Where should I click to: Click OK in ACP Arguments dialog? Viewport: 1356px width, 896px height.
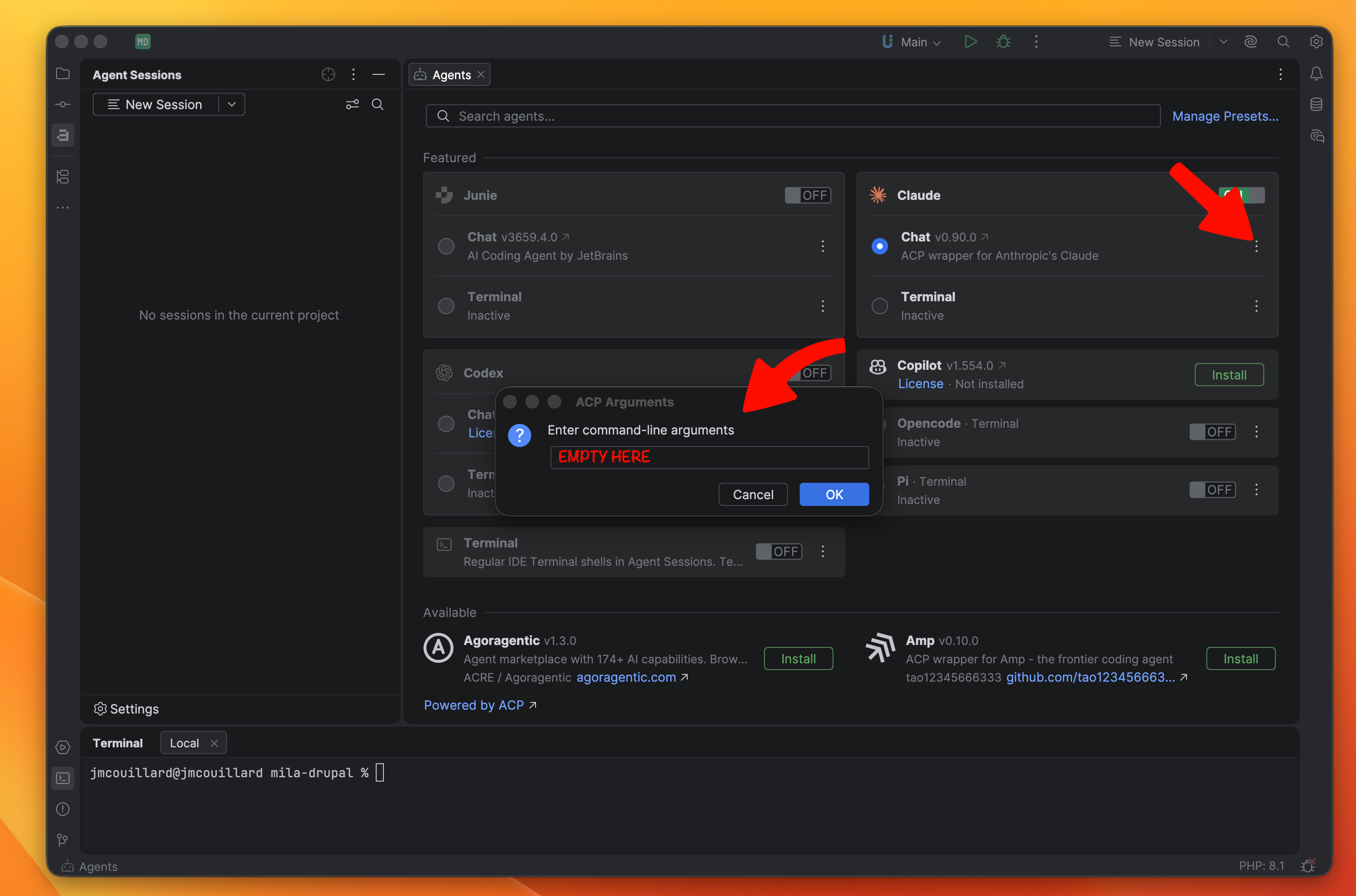point(833,494)
